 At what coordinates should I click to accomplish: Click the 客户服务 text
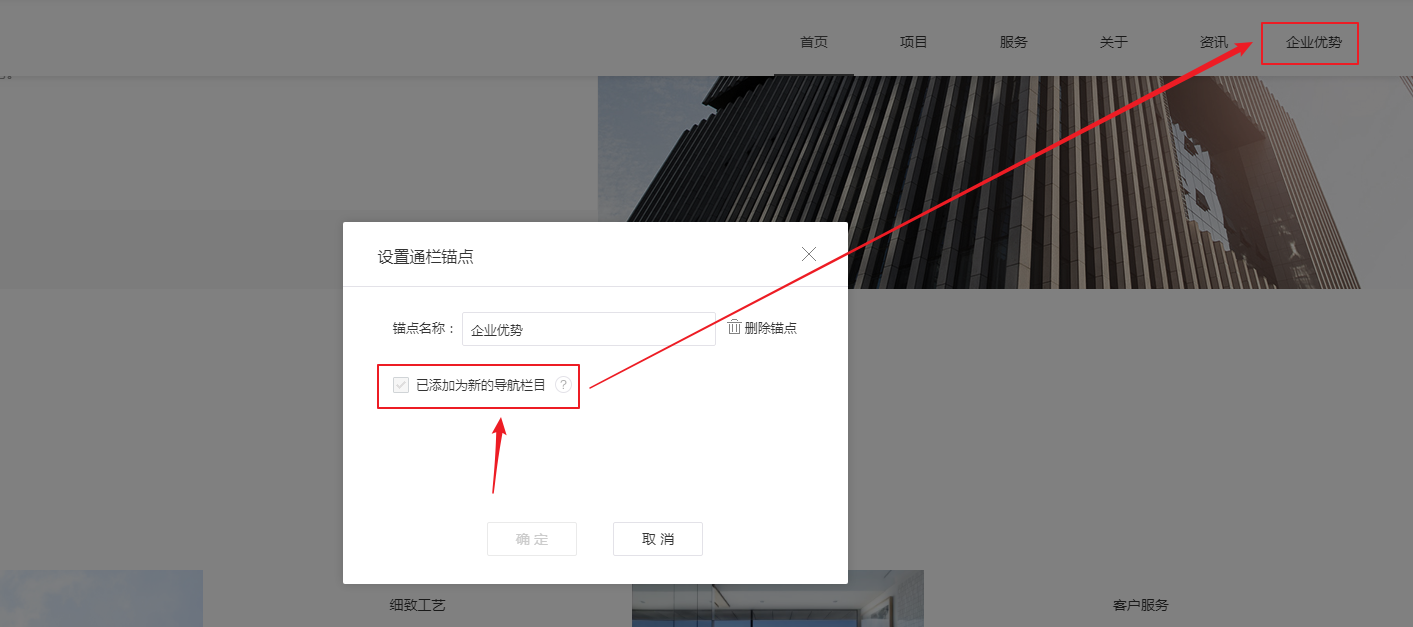[1141, 605]
